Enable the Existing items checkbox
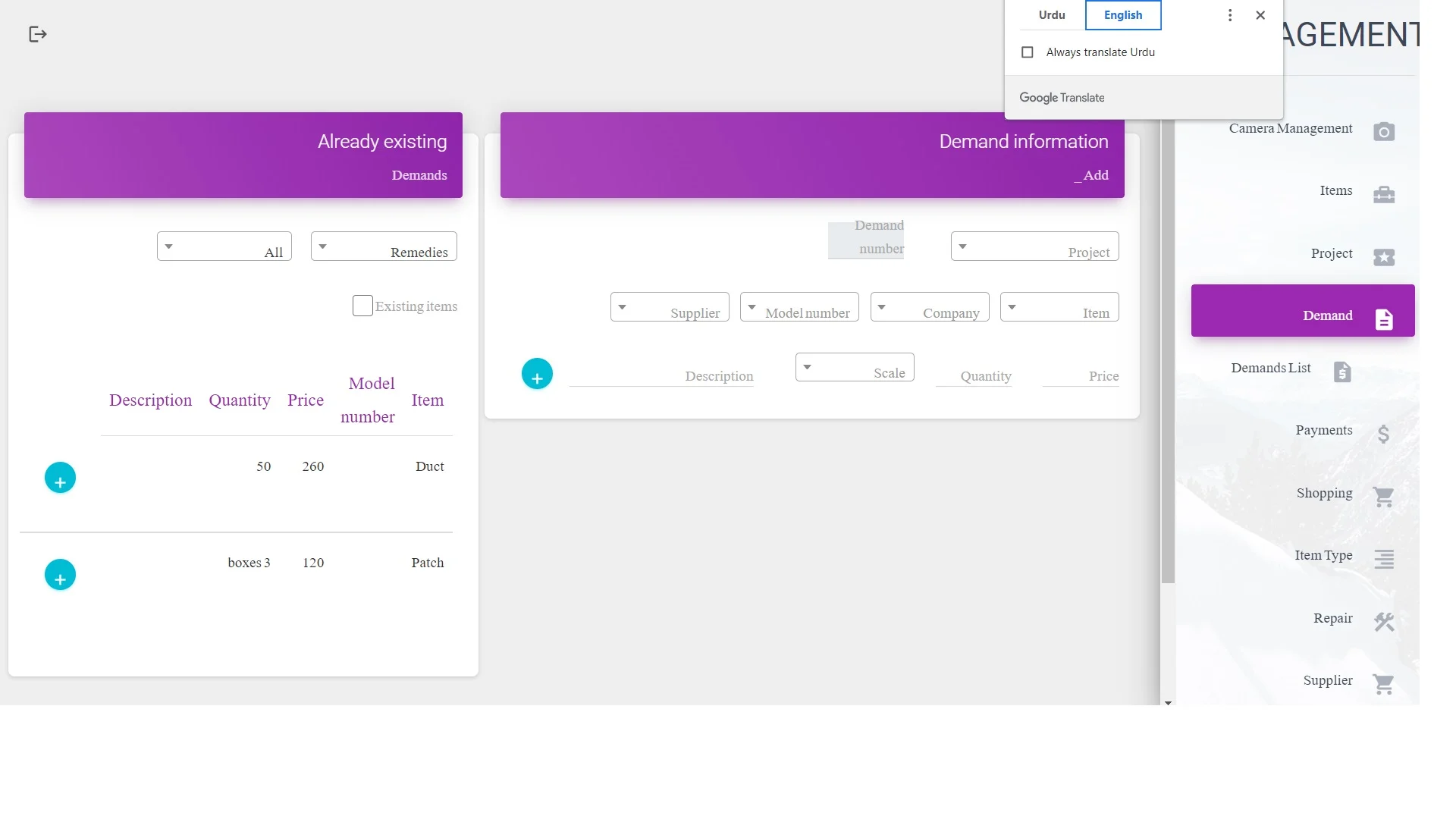This screenshot has height=819, width=1456. pos(362,306)
